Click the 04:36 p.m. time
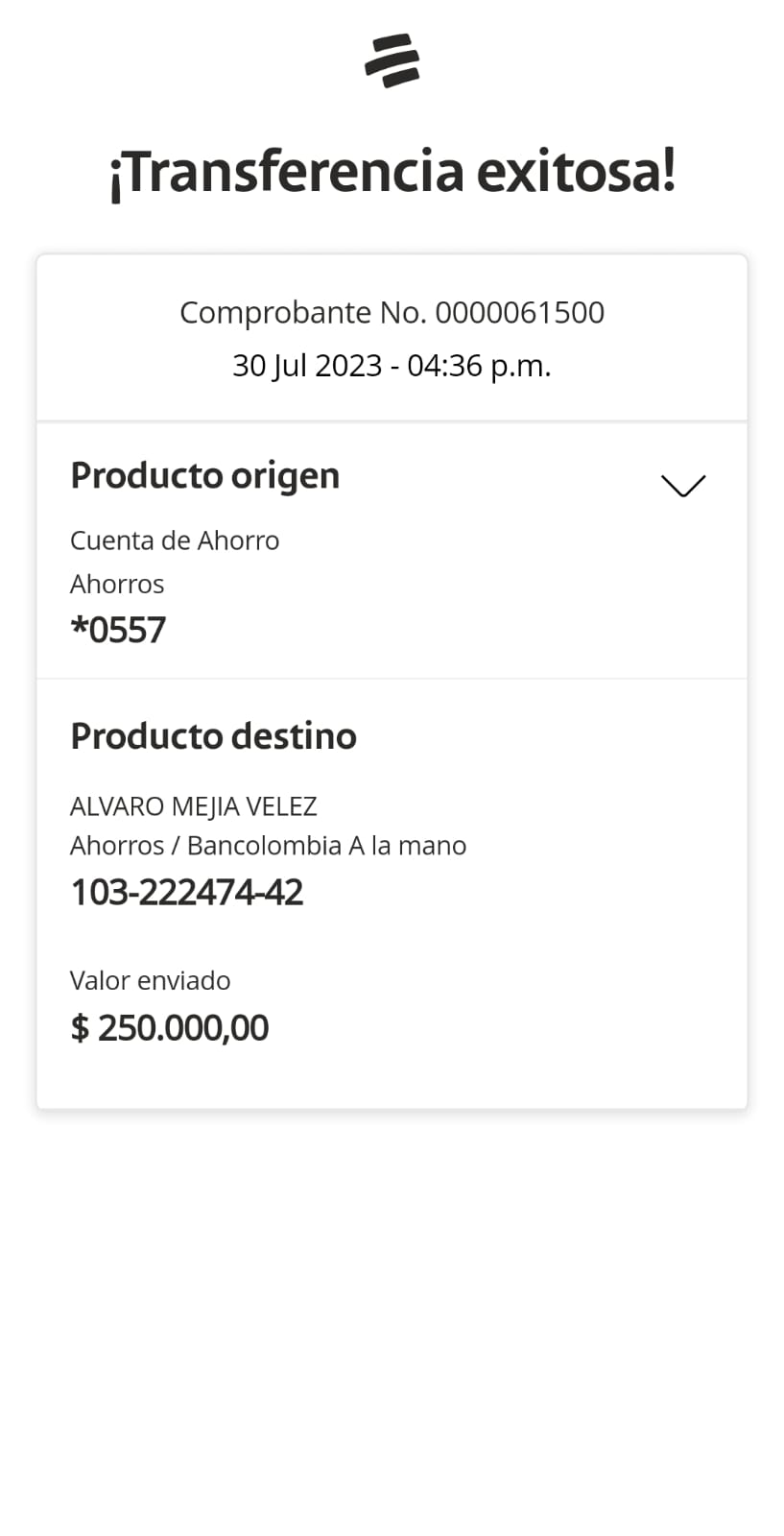Image resolution: width=784 pixels, height=1536 pixels. (479, 366)
